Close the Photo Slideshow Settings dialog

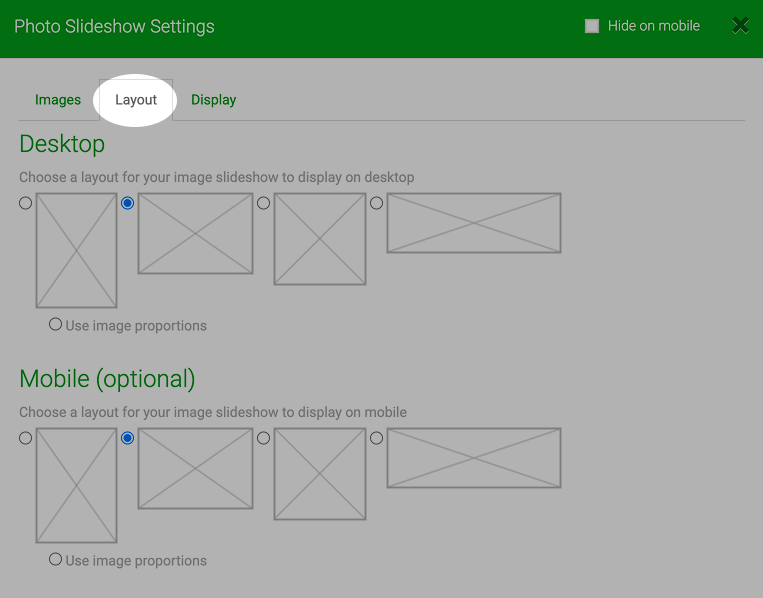[740, 26]
